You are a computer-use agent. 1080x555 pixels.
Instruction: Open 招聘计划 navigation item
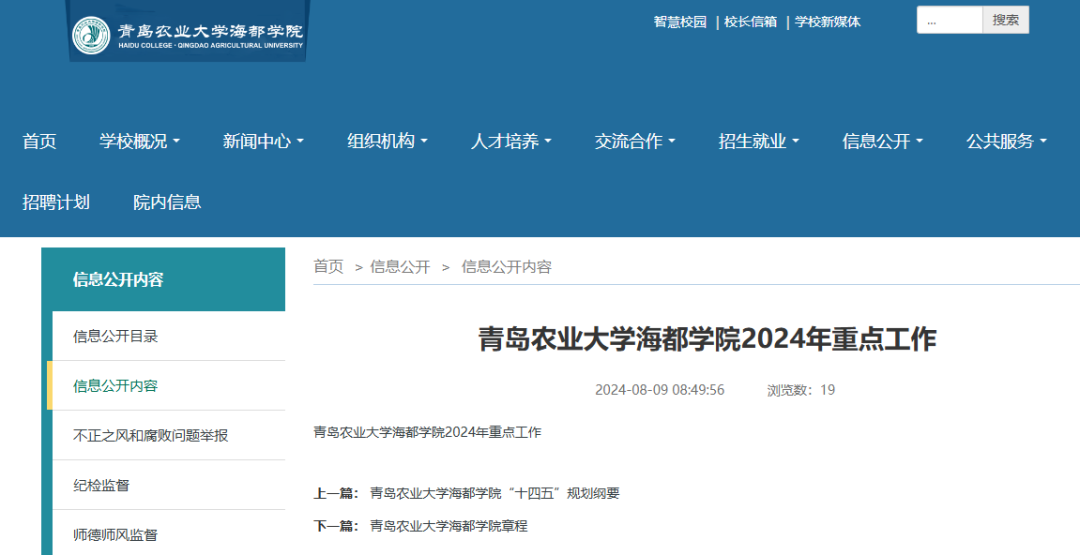tap(56, 202)
